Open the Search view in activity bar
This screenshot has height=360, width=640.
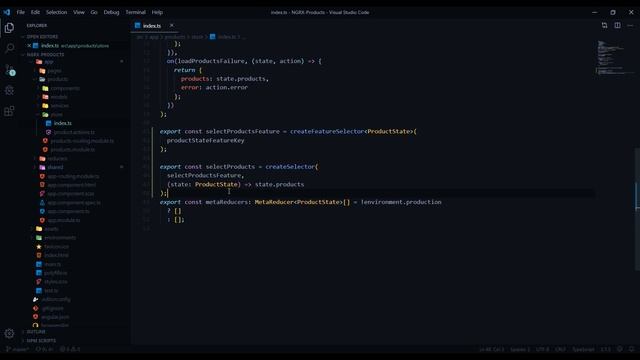9,49
